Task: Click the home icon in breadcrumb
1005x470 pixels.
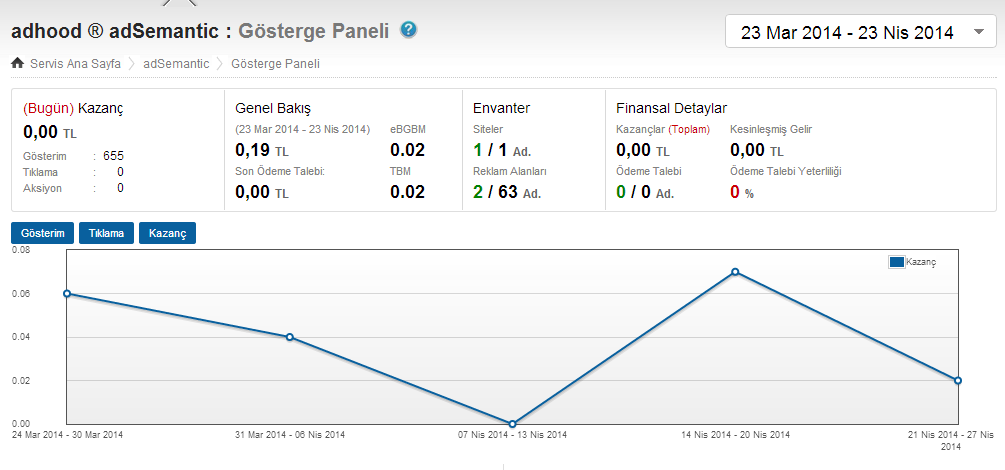Action: click(x=18, y=63)
